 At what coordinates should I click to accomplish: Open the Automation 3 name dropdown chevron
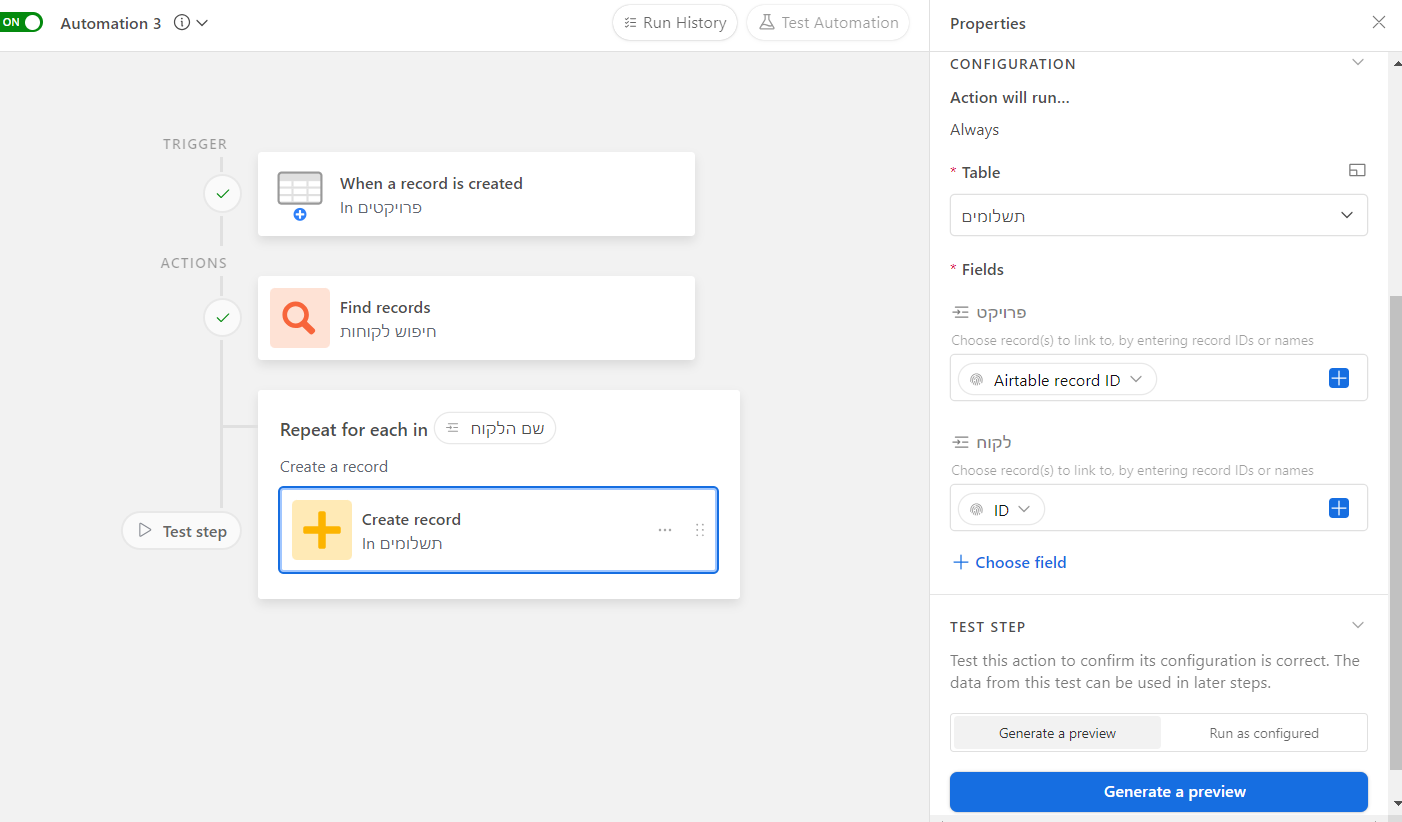(x=202, y=22)
